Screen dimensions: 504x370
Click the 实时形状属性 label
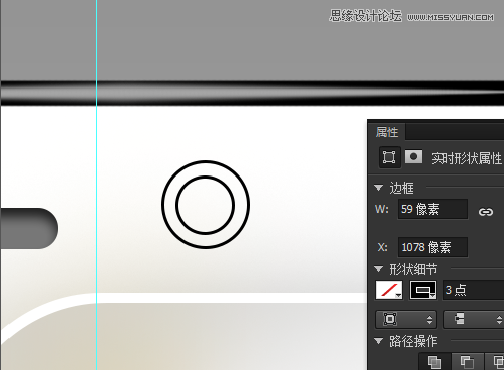(466, 158)
